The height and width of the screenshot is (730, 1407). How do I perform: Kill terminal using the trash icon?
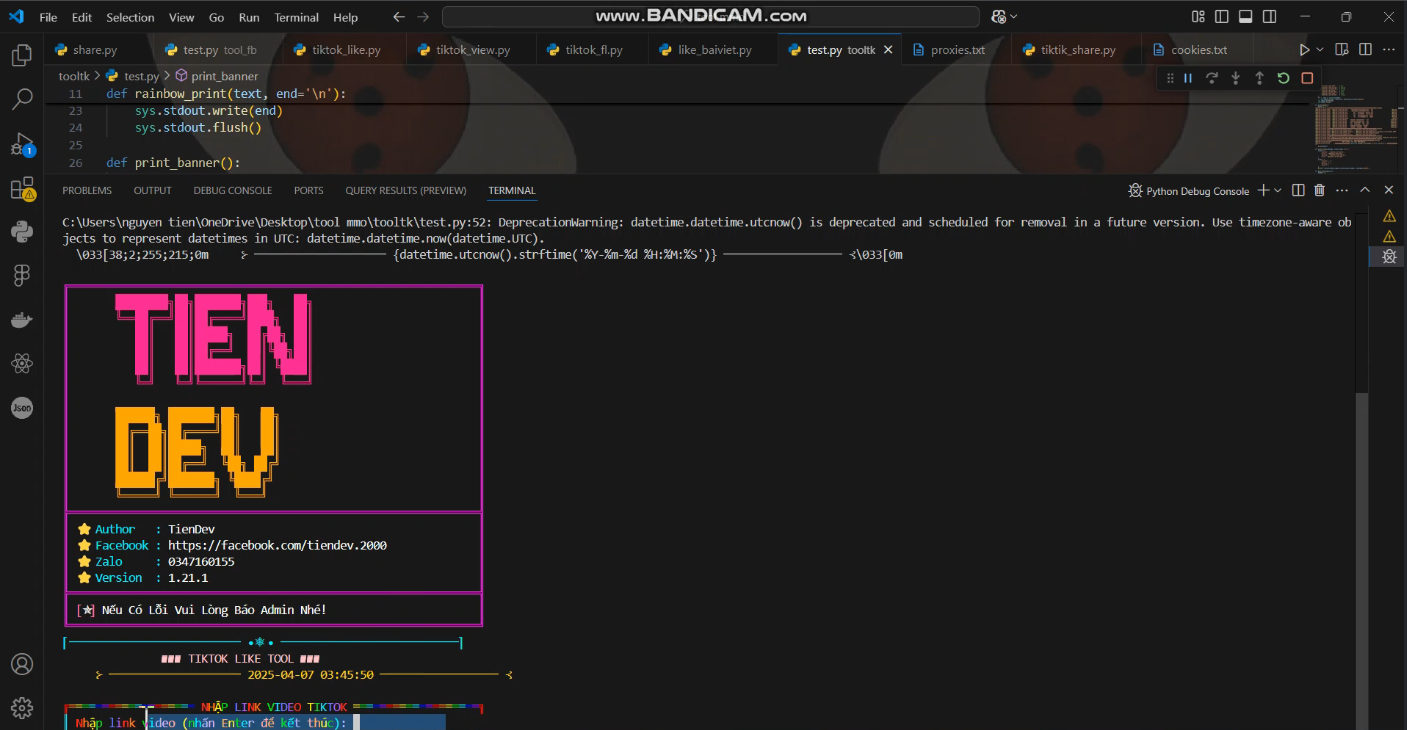tap(1319, 190)
